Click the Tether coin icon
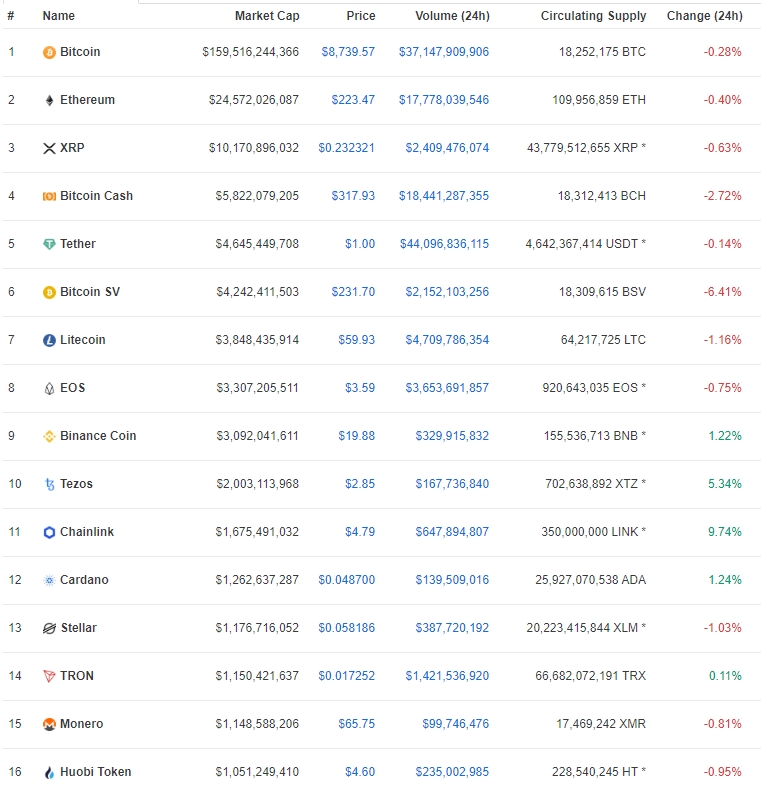761x787 pixels. pyautogui.click(x=49, y=244)
